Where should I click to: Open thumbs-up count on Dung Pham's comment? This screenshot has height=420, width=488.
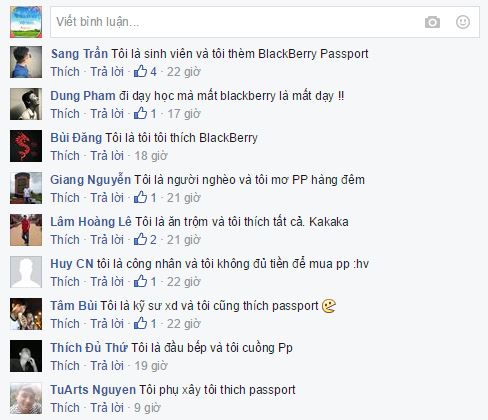(x=145, y=113)
